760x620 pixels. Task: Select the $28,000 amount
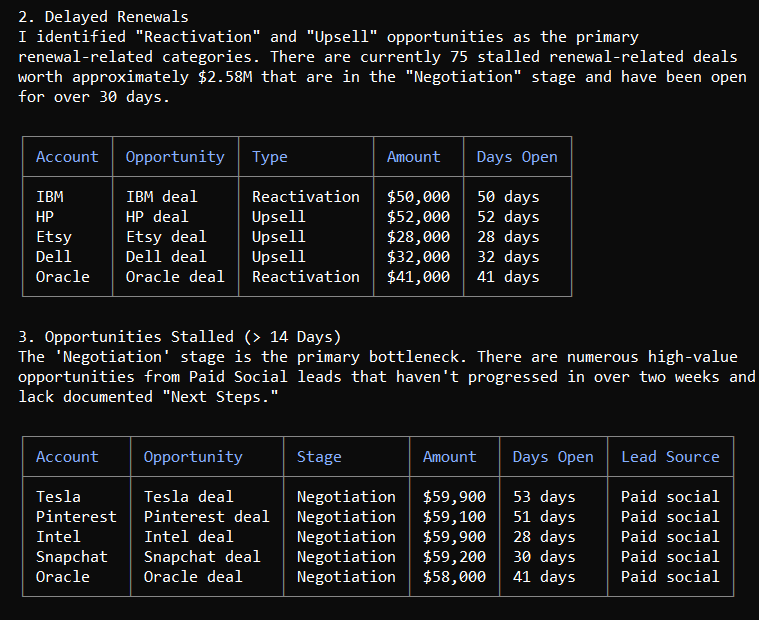tap(418, 237)
